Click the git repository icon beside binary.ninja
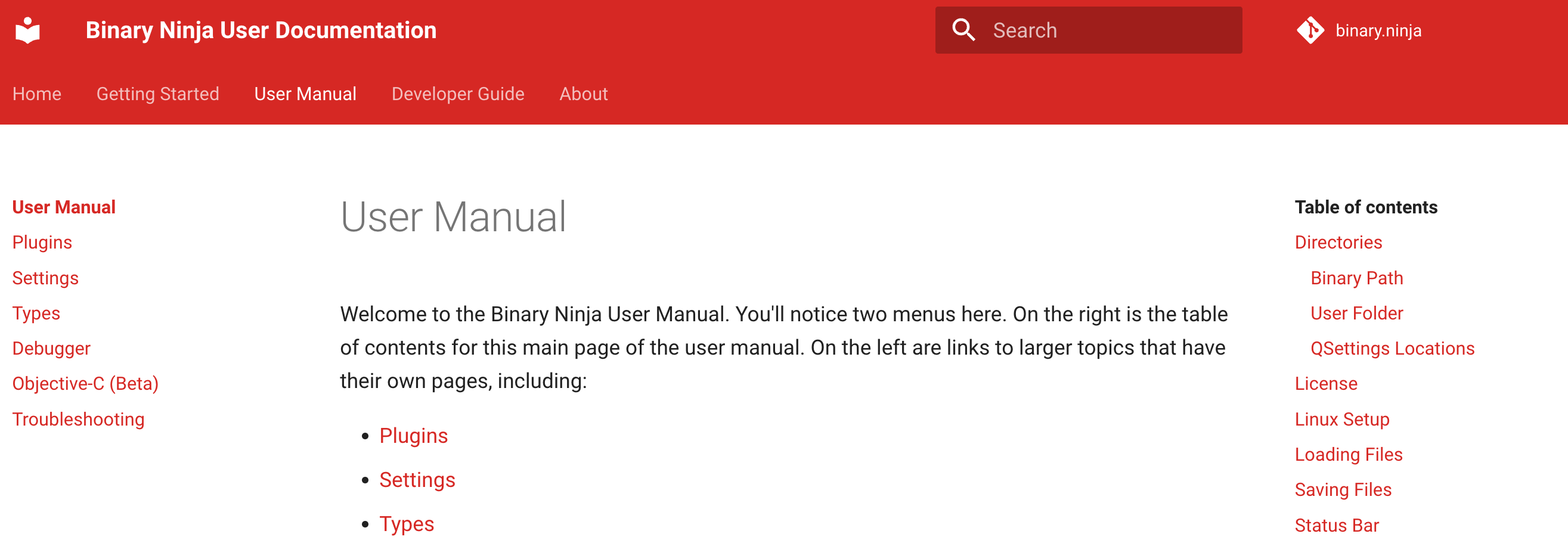The height and width of the screenshot is (540, 1568). (x=1310, y=30)
